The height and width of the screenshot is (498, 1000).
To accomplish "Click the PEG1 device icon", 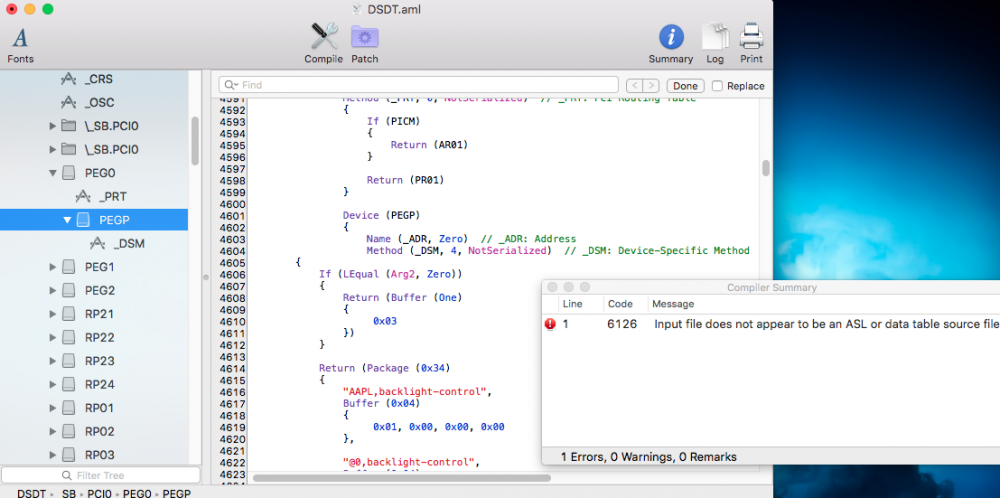I will (x=69, y=267).
